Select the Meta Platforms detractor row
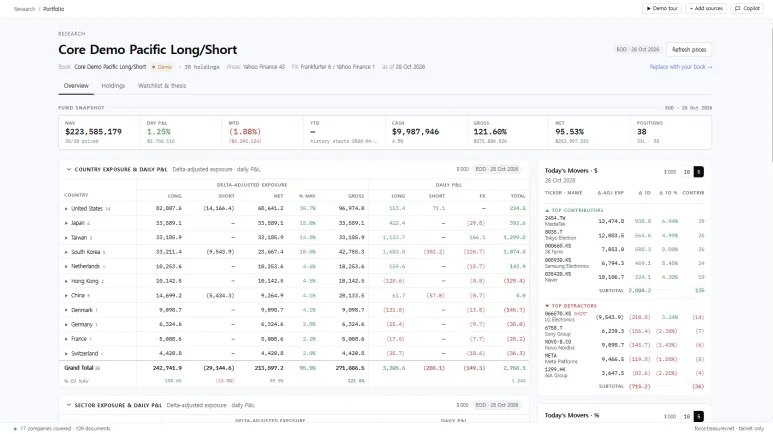The height and width of the screenshot is (434, 773). point(625,359)
